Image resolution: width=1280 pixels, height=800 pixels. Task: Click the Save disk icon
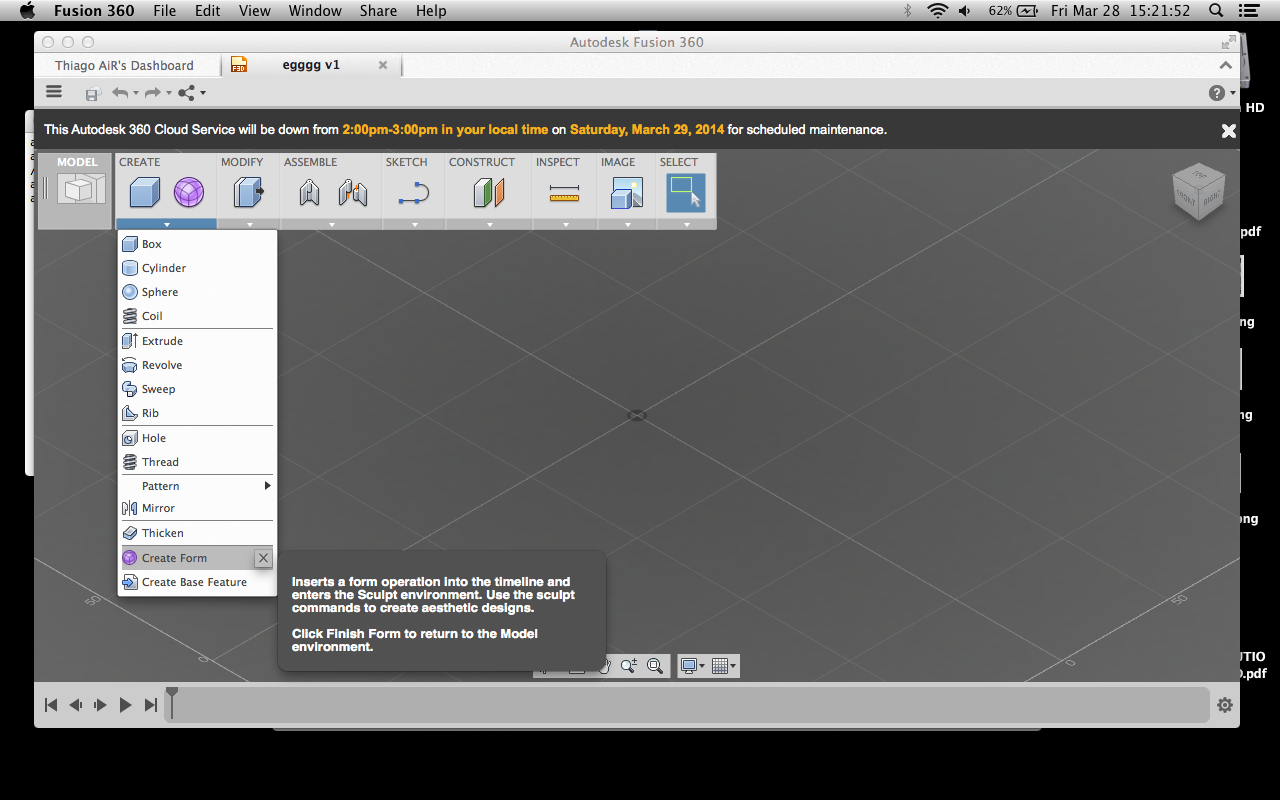pos(93,93)
